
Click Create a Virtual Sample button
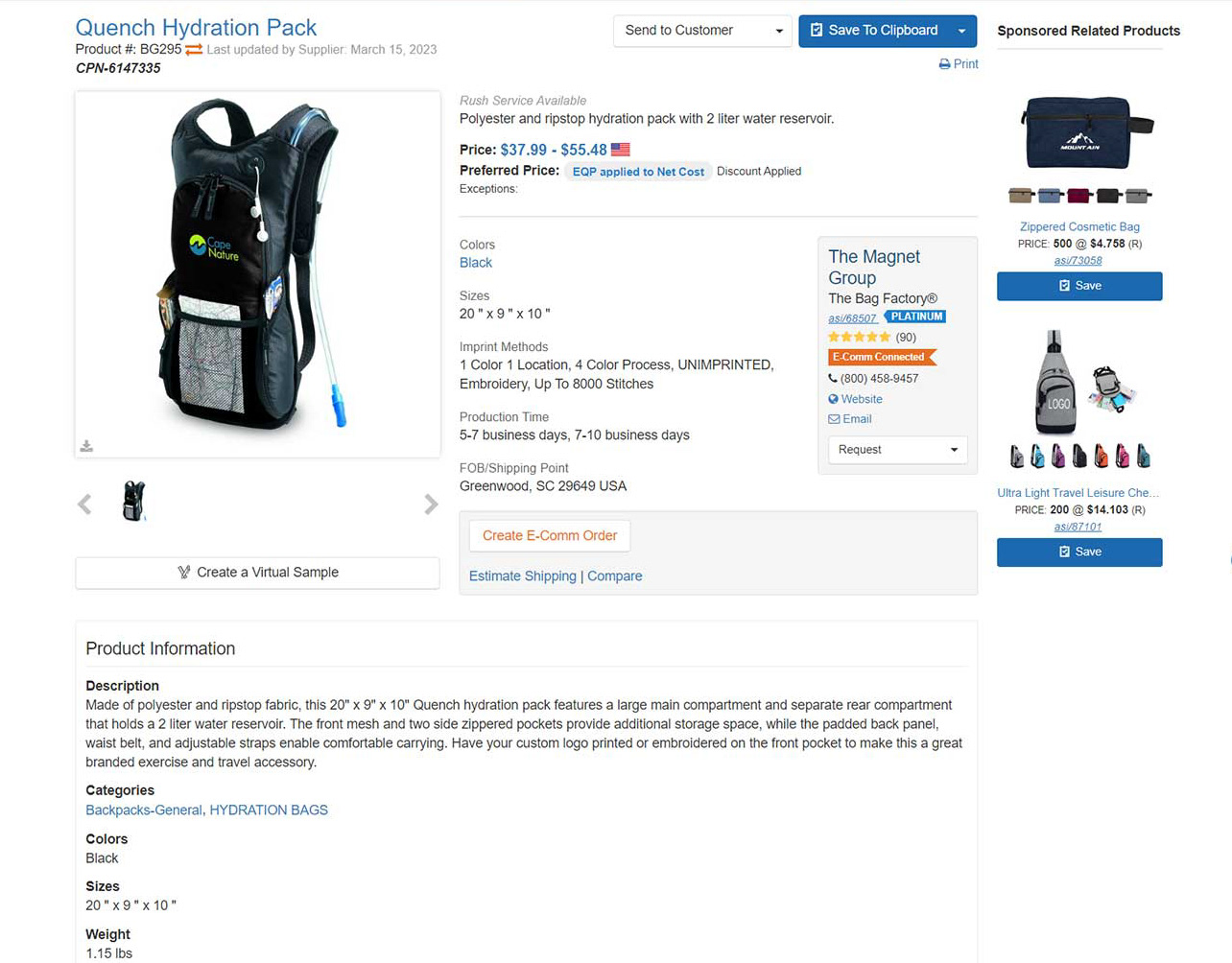(x=257, y=573)
